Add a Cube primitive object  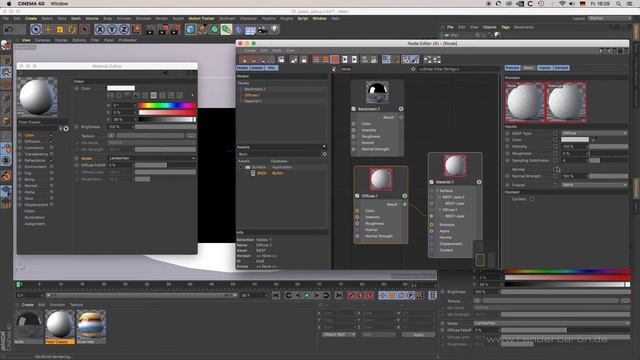(190, 29)
